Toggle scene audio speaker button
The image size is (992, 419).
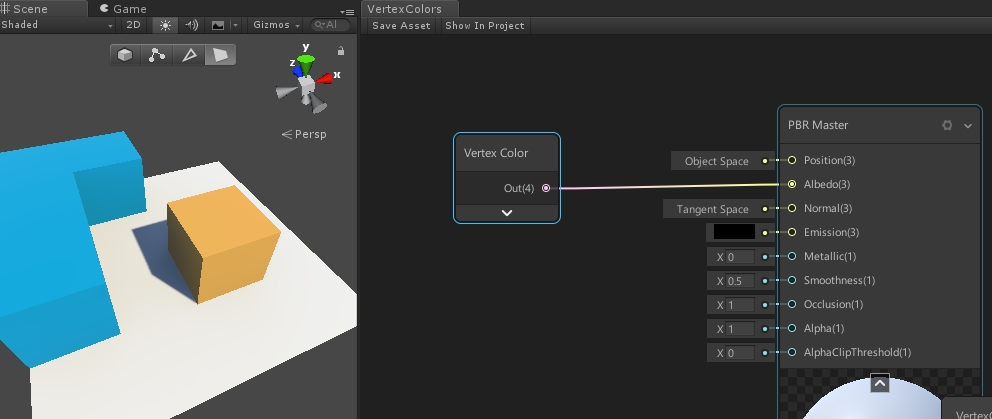click(191, 25)
